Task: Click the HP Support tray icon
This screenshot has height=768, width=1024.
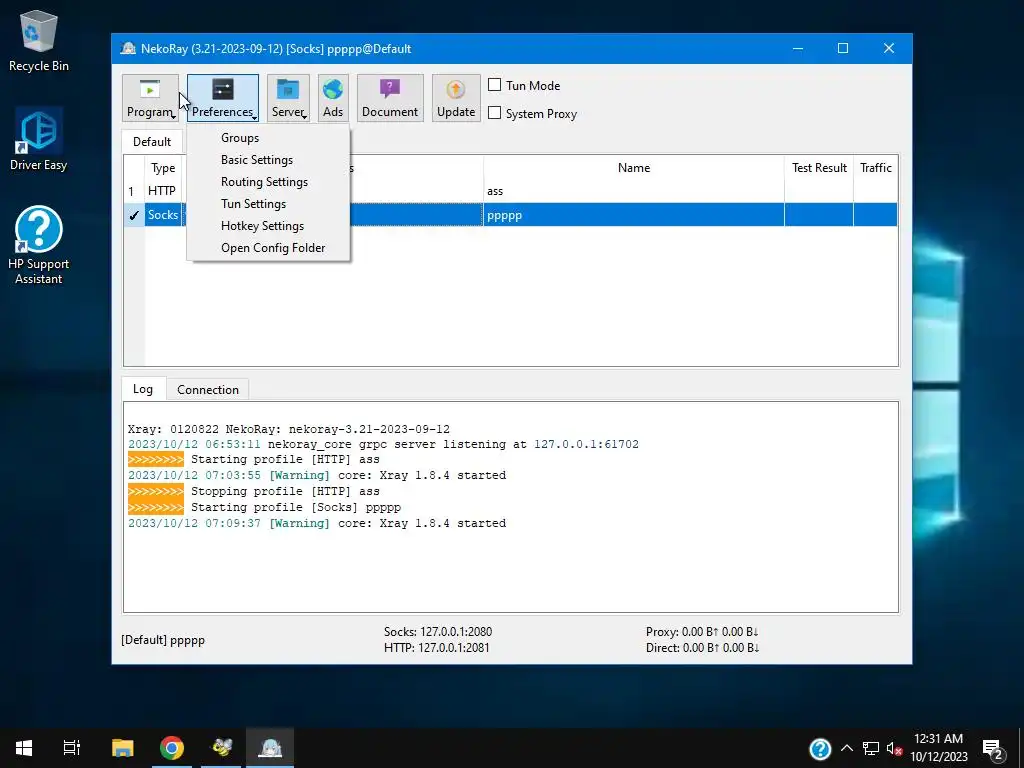Action: (820, 748)
